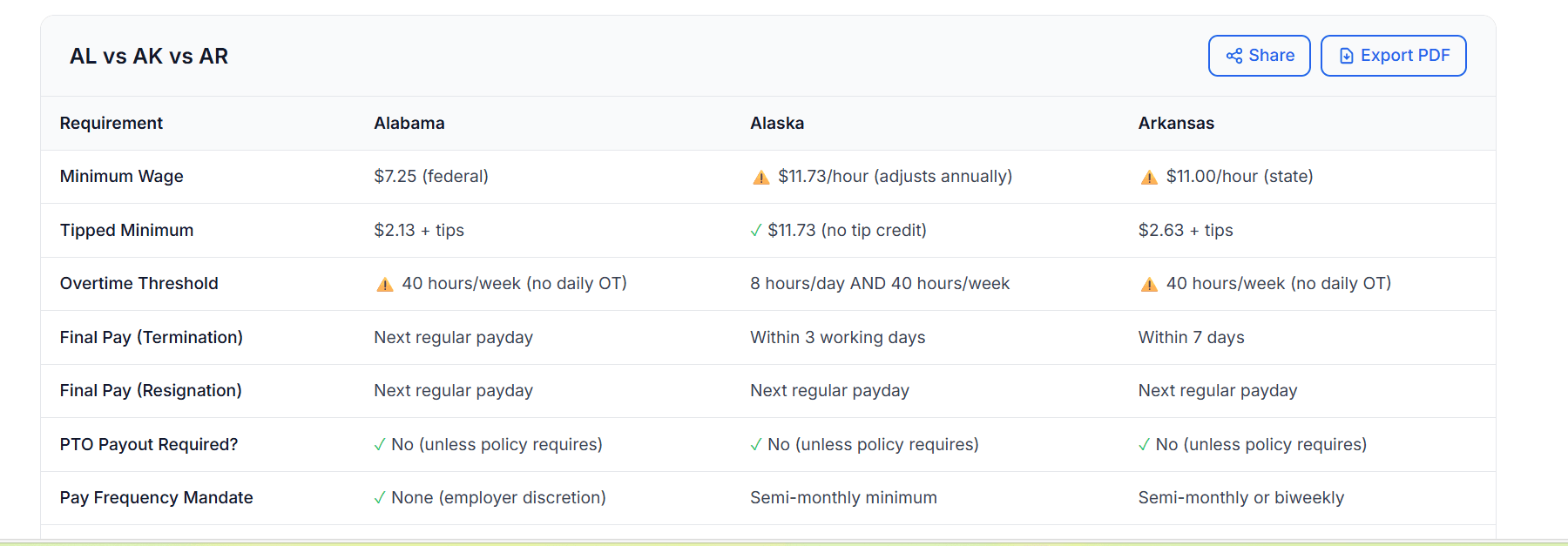Open the Share dialog

tap(1259, 55)
